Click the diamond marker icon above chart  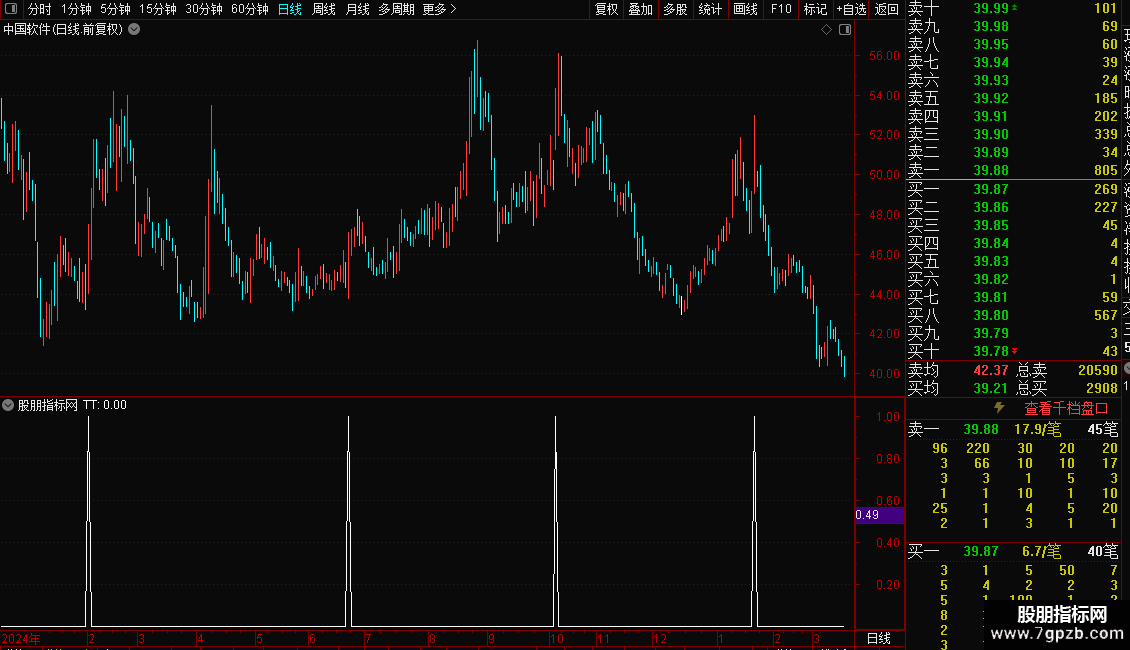(827, 30)
